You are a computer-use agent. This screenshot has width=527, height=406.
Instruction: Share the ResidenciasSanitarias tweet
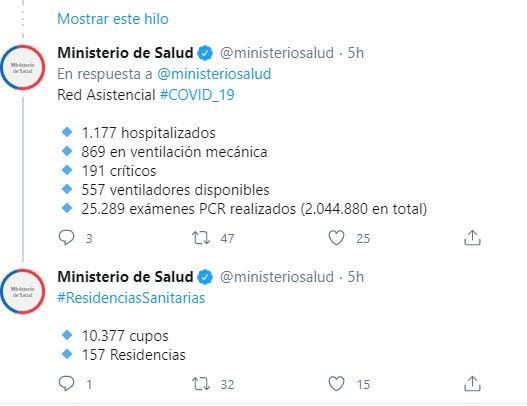point(472,383)
